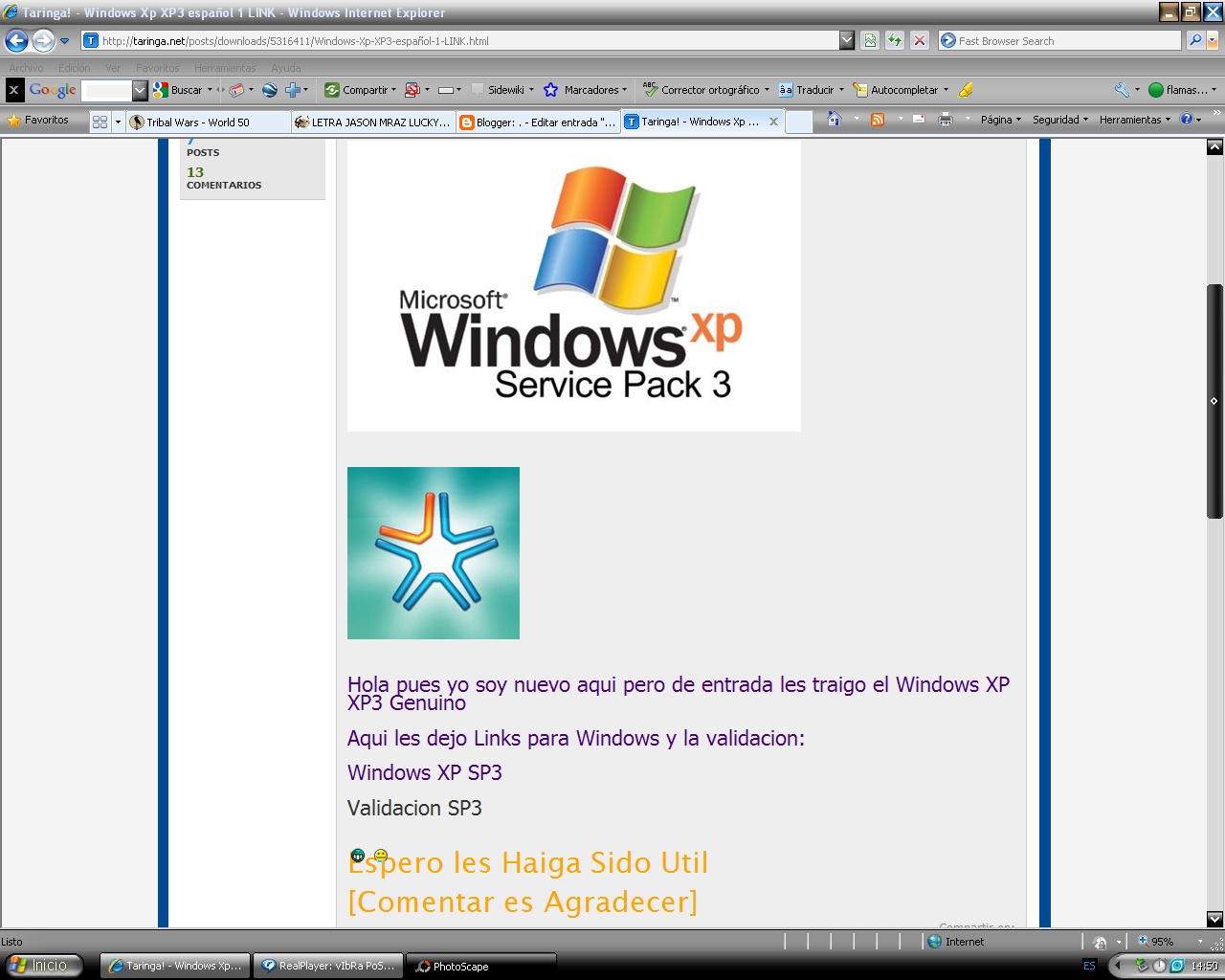
Task: Open Marcadores star on Google toolbar
Action: click(585, 90)
